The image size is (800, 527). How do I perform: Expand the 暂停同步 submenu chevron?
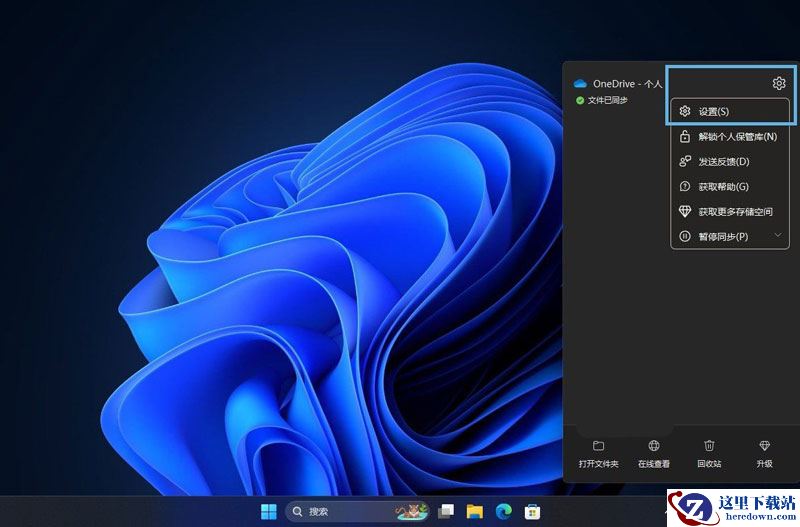(x=778, y=235)
